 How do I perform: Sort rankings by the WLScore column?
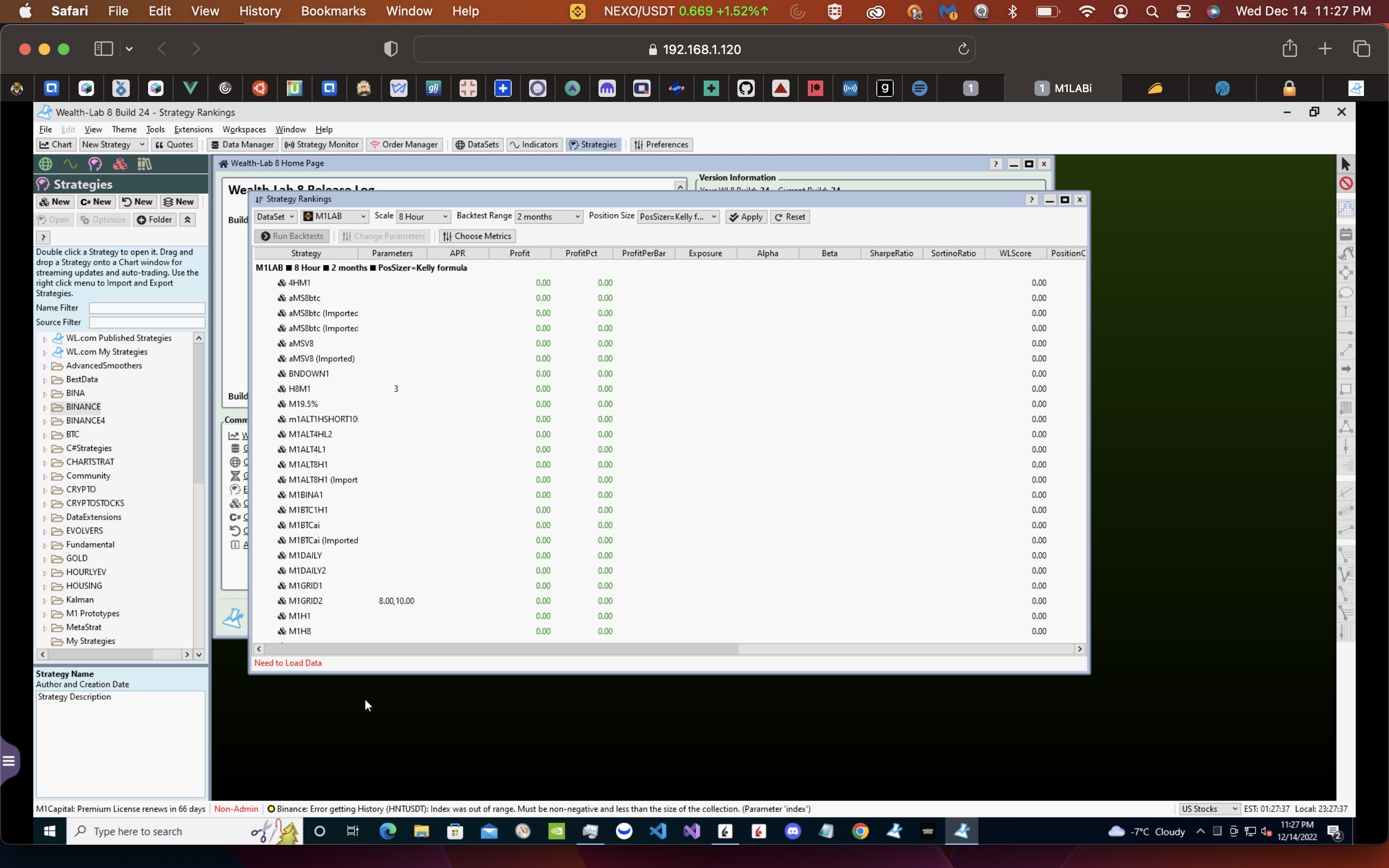pyautogui.click(x=1015, y=253)
